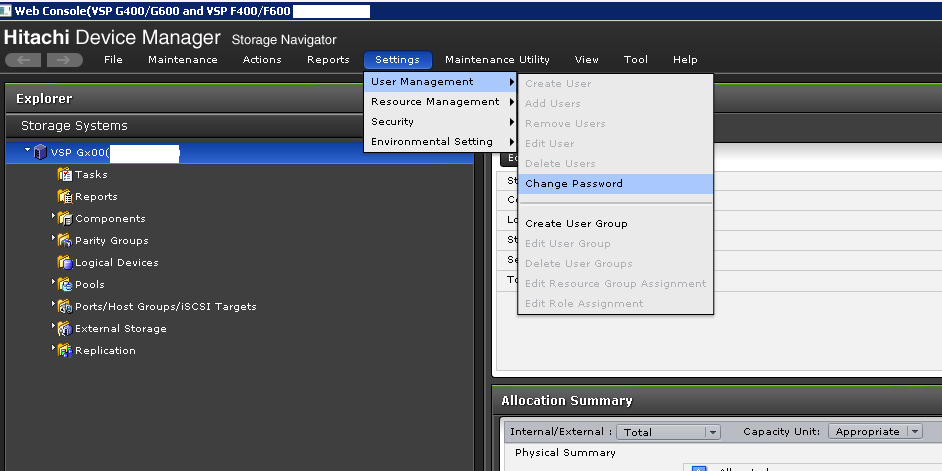Click the VSP Gx00 storage system icon
The width and height of the screenshot is (942, 471).
tap(40, 153)
